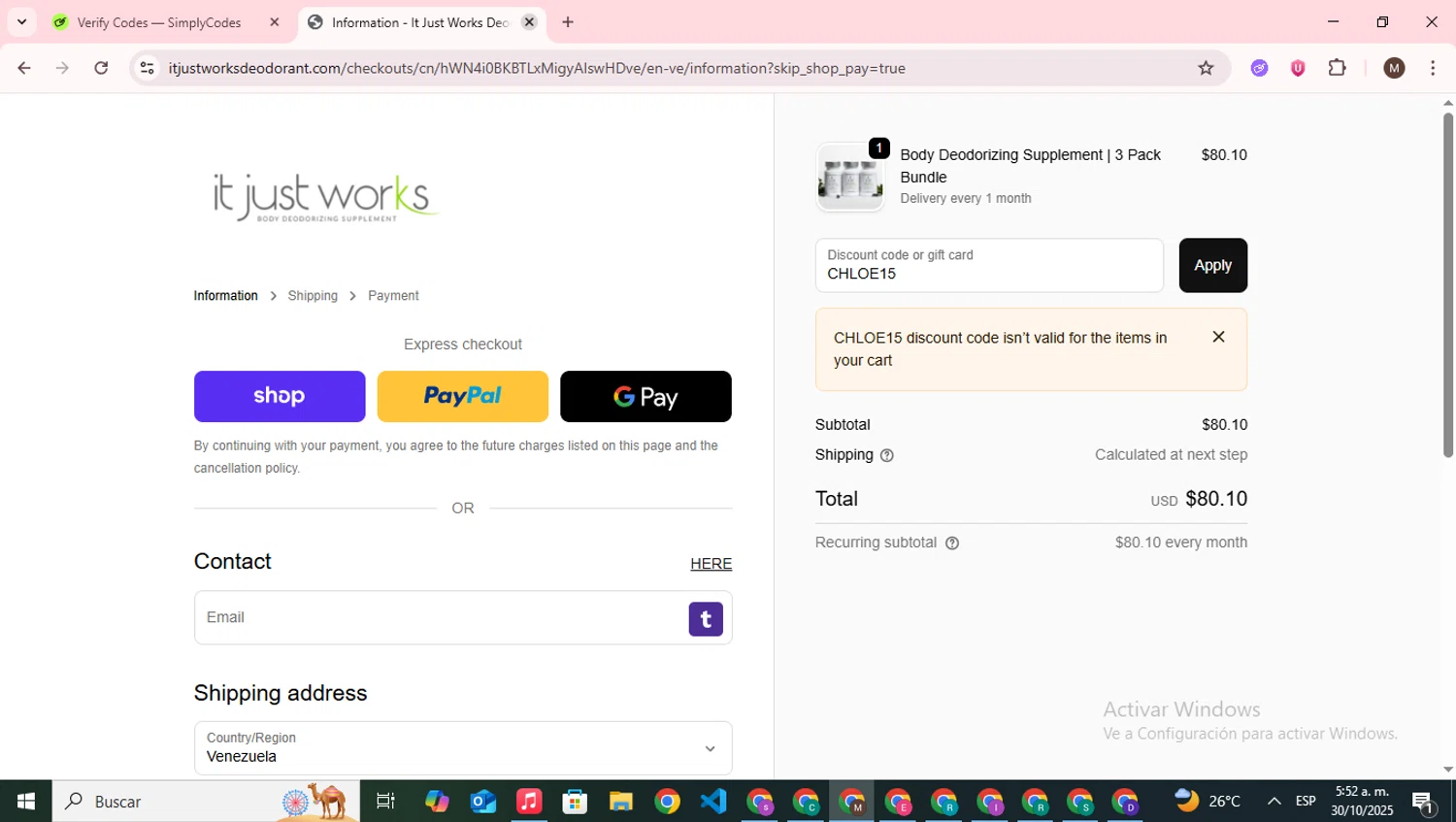
Task: Switch to Verify Codes — SimplyCodes tab
Action: [x=159, y=22]
